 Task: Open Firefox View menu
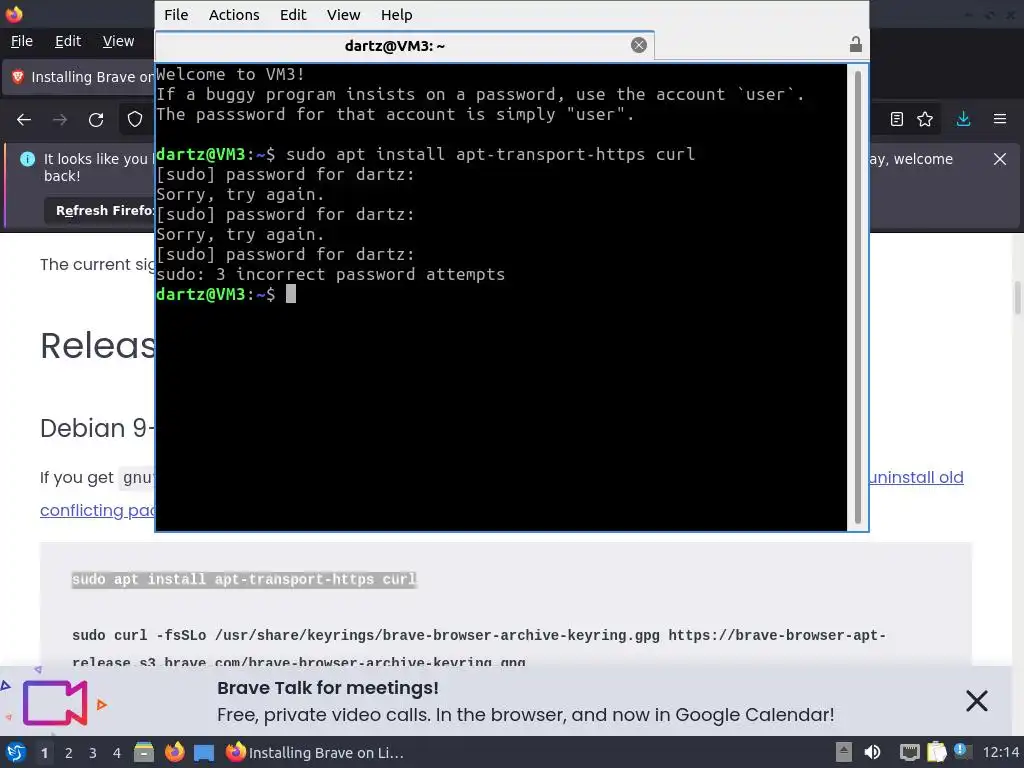[x=118, y=41]
